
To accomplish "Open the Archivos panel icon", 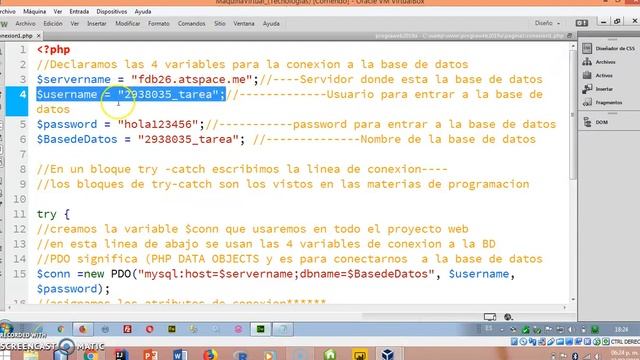I will coord(587,62).
